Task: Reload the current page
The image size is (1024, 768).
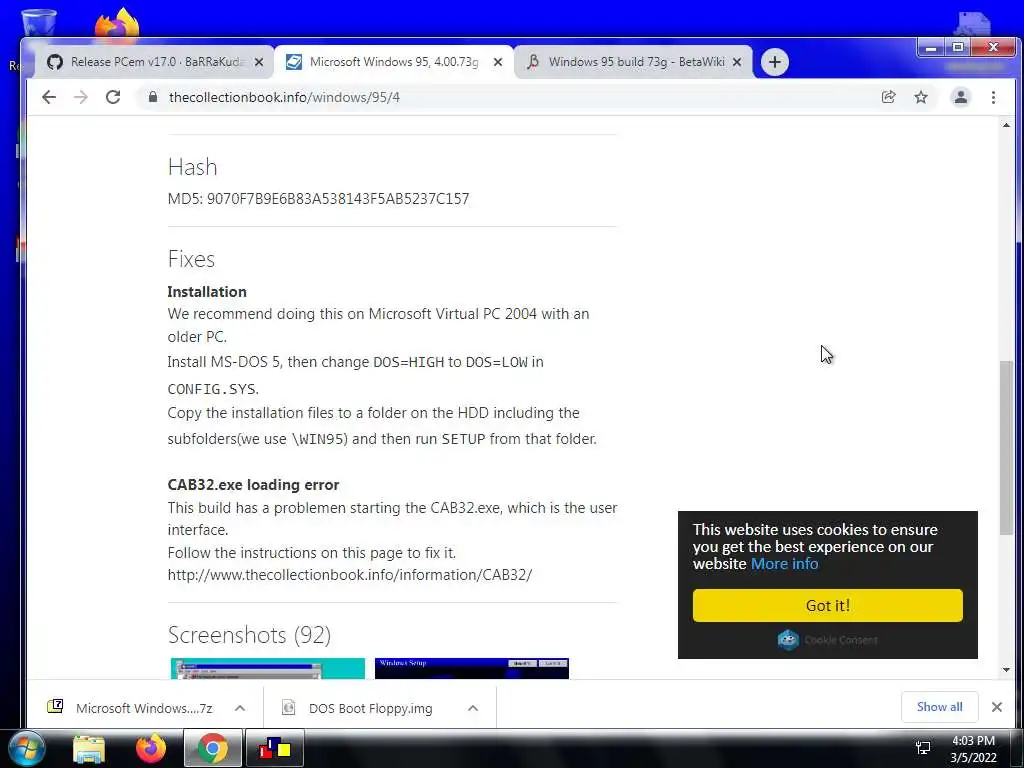Action: [x=113, y=97]
